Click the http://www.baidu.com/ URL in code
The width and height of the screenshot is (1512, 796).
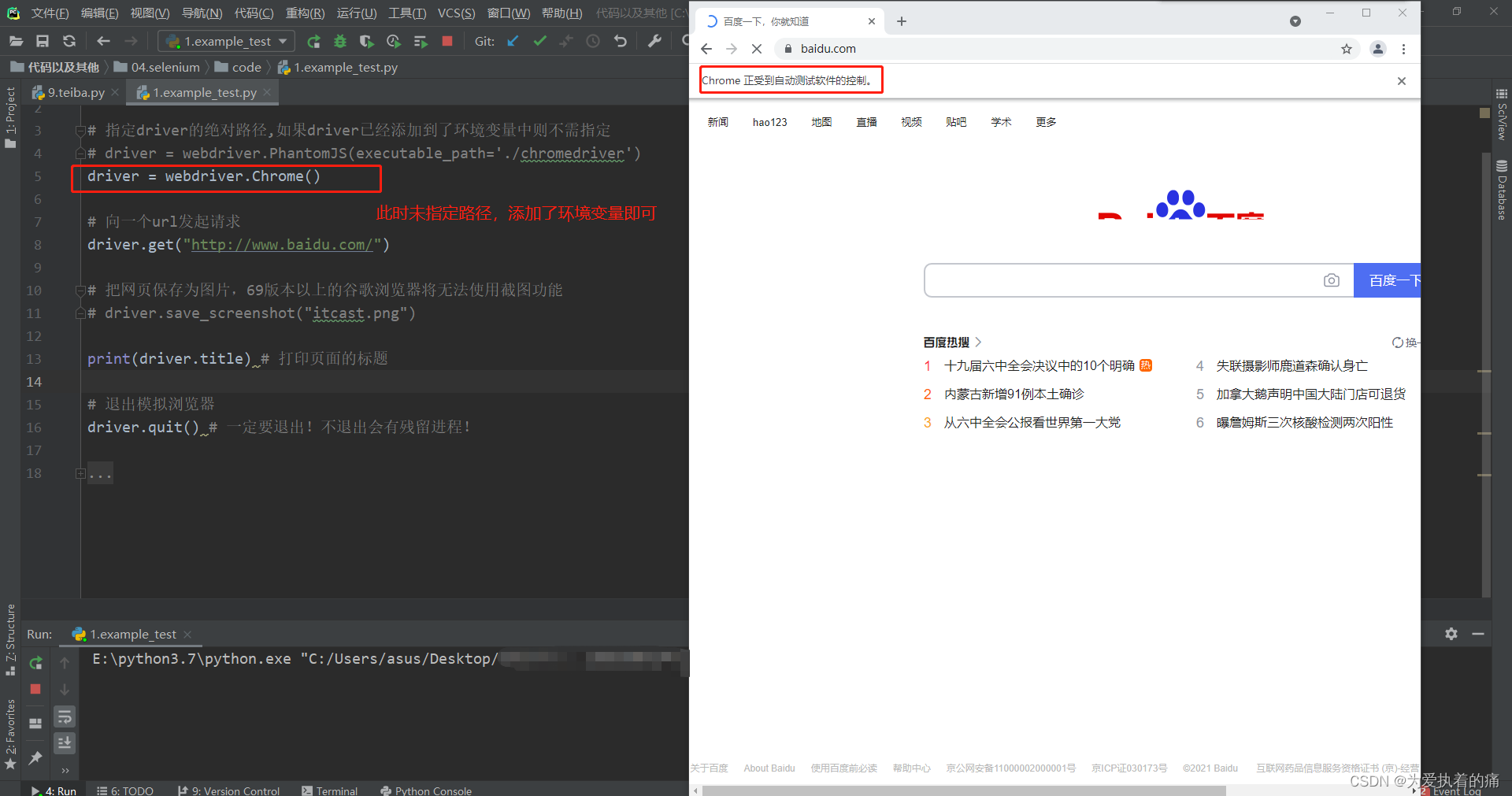282,245
